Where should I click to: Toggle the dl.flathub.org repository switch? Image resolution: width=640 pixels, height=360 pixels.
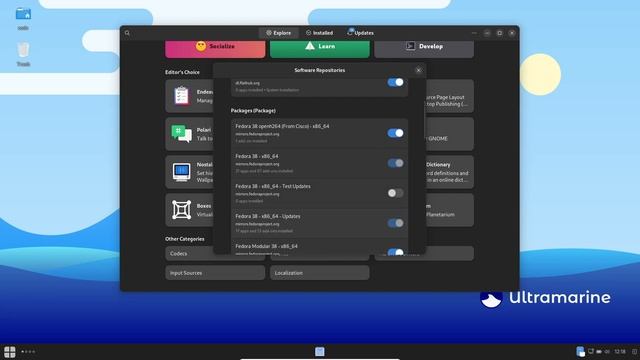[395, 82]
